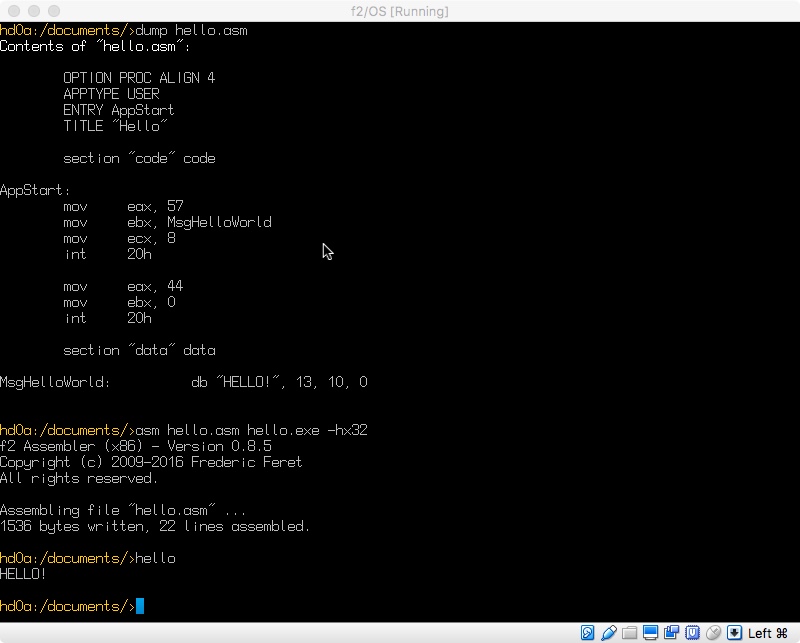Click the blinking cursor at the prompt
Image resolution: width=800 pixels, height=643 pixels.
(140, 606)
